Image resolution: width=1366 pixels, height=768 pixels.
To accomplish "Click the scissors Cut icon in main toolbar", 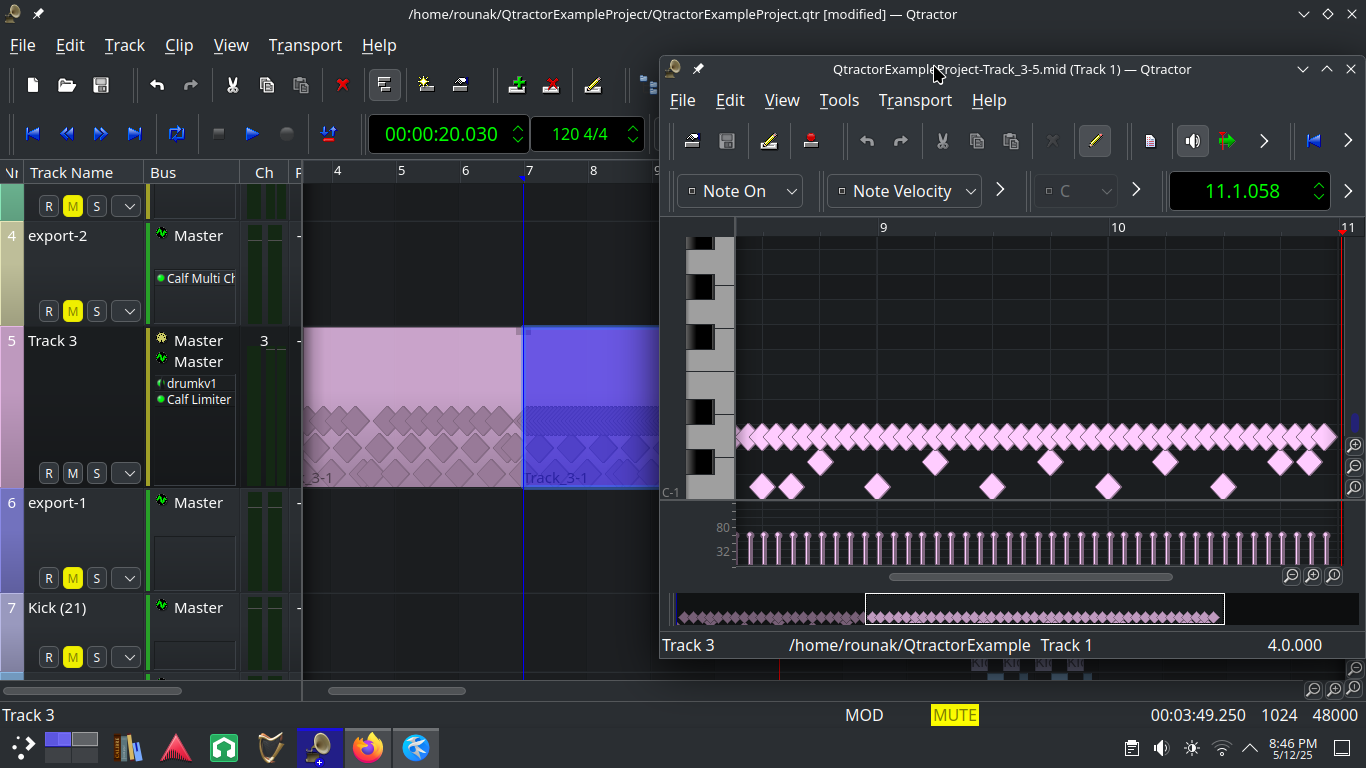I will [x=232, y=85].
